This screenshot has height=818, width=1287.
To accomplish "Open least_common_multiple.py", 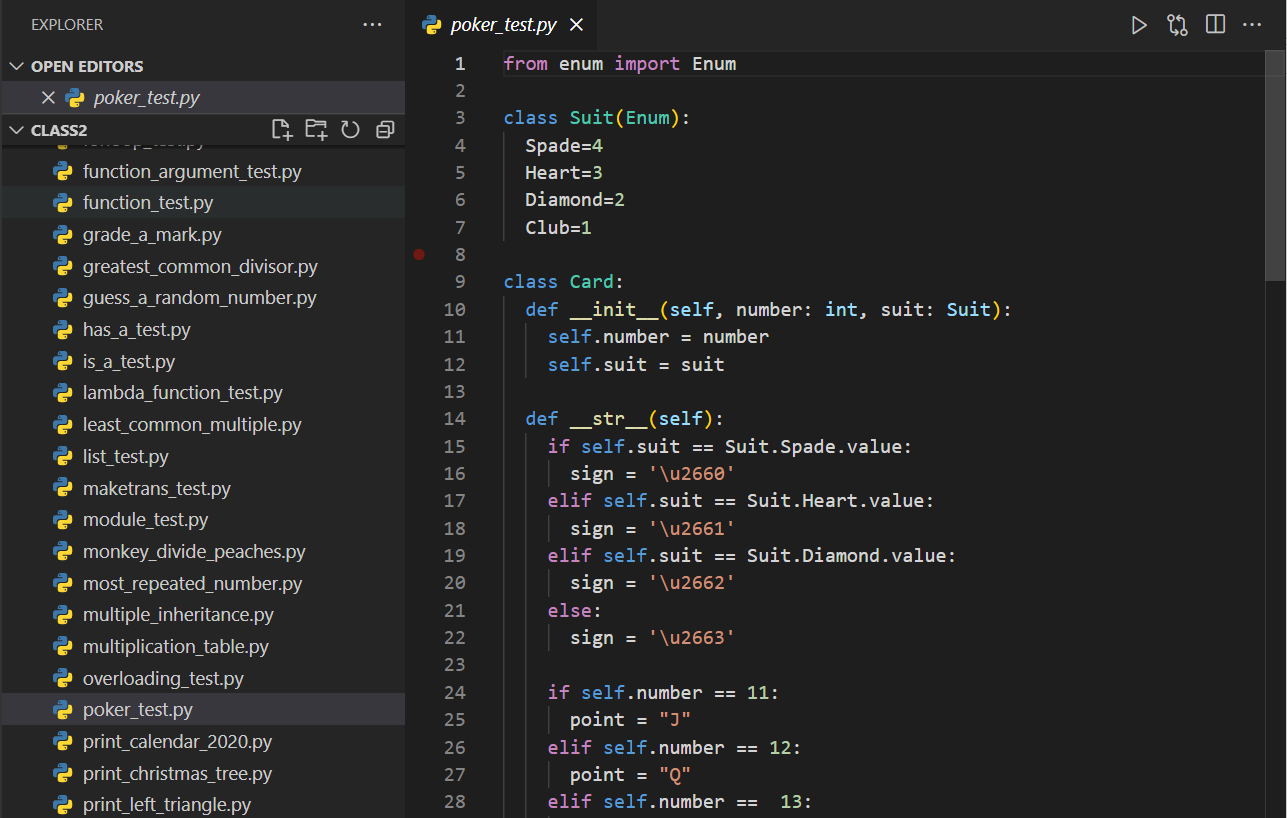I will pyautogui.click(x=202, y=425).
